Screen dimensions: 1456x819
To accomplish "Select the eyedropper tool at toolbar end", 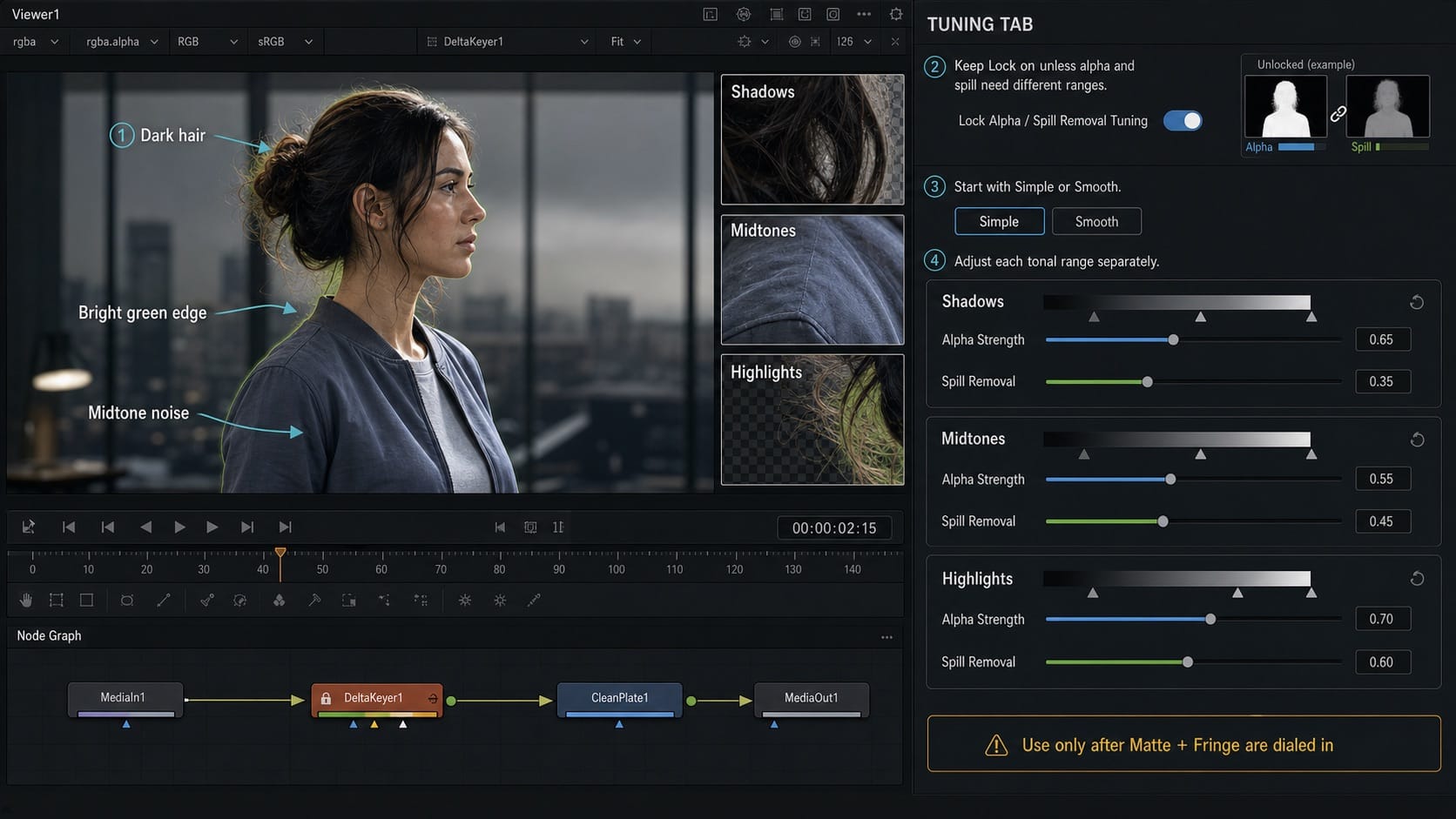I will click(534, 601).
